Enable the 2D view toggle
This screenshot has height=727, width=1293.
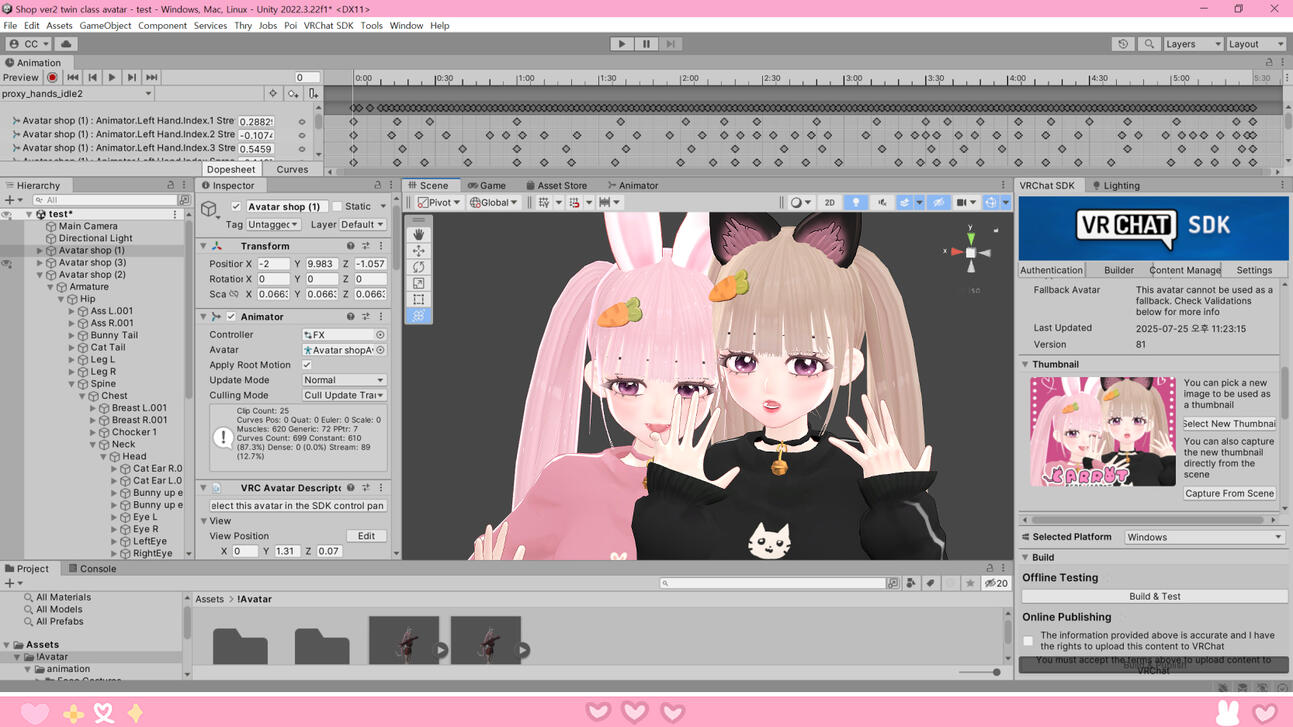tap(829, 201)
